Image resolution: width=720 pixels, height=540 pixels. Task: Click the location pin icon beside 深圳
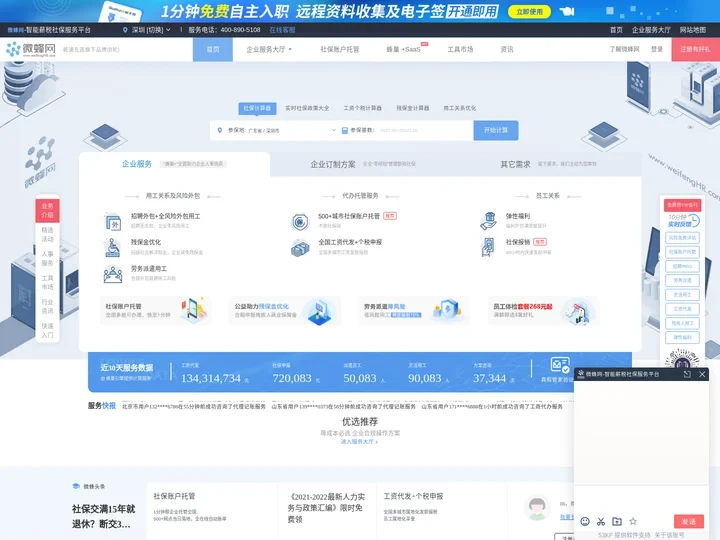125,30
